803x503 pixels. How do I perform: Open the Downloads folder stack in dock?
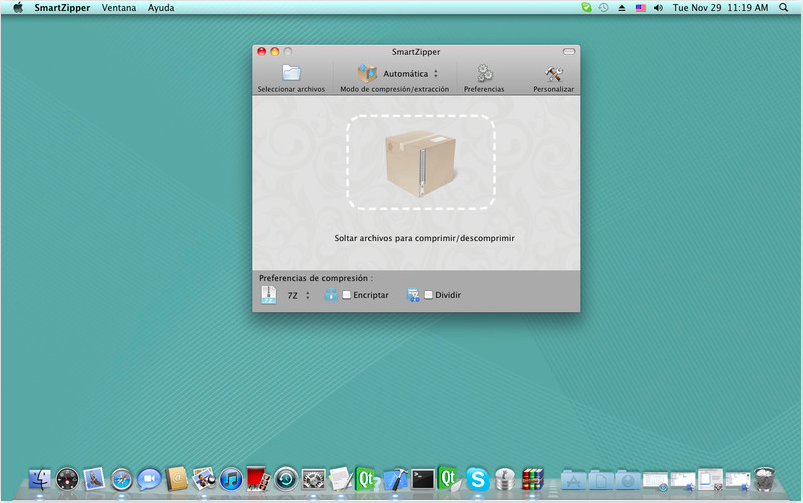point(628,480)
